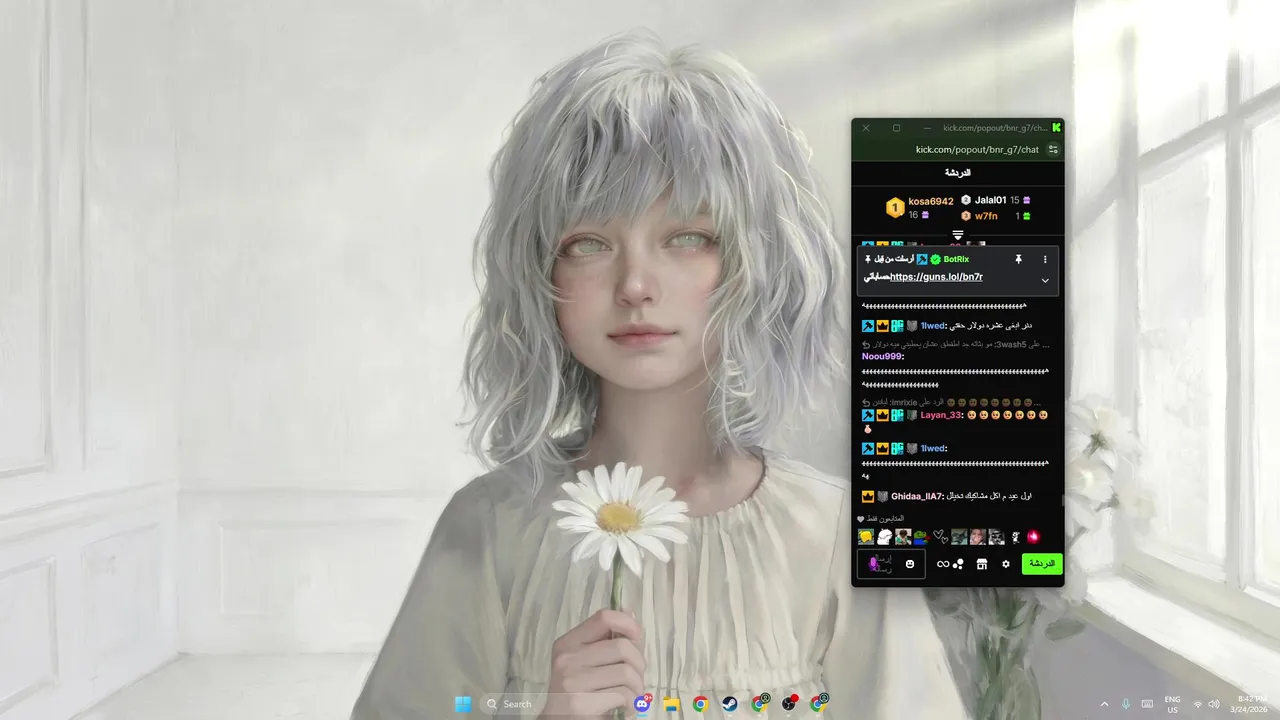
Task: Click the address bar URL text
Action: coord(977,150)
